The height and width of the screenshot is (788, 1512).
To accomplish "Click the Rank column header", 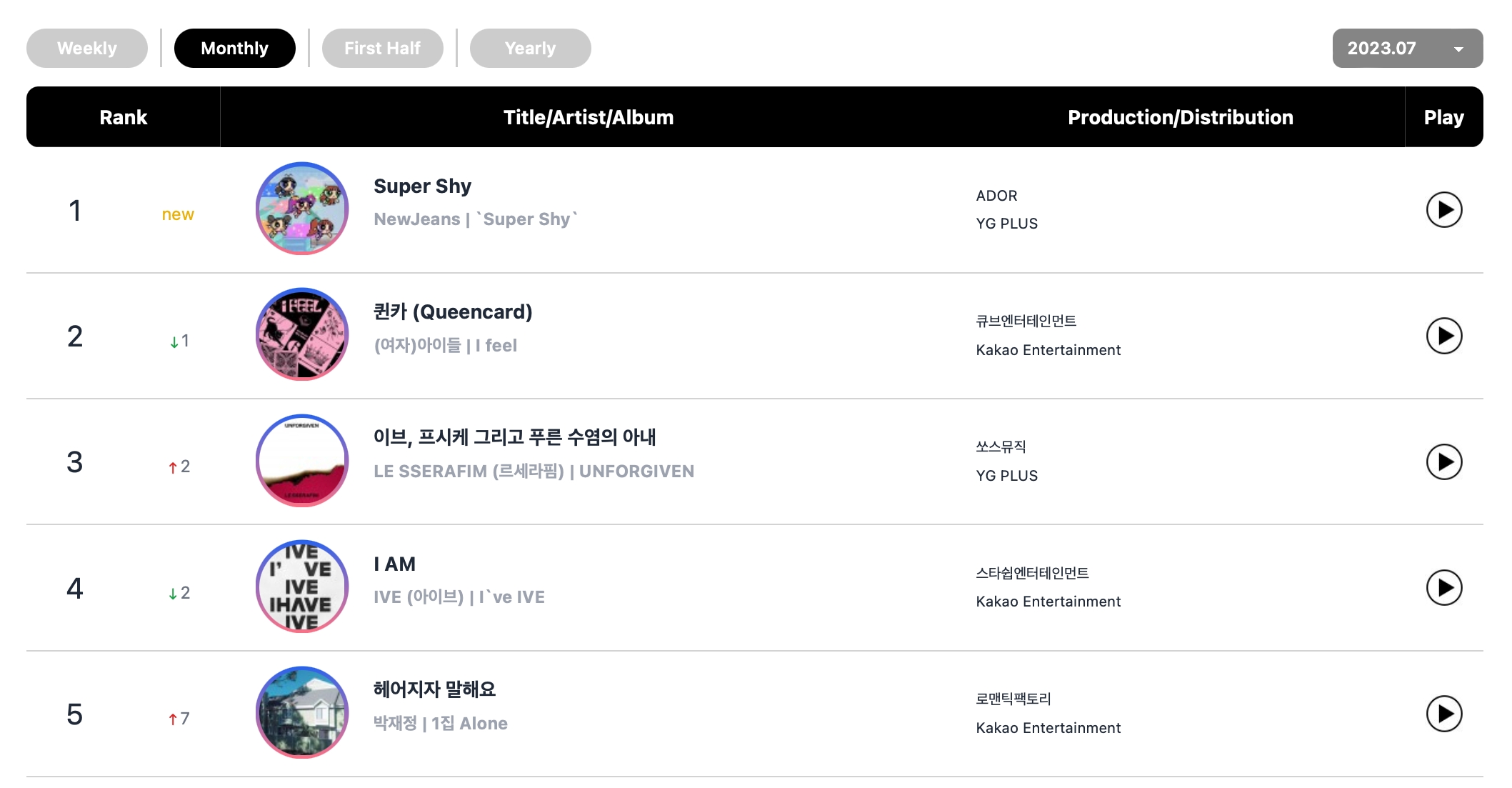I will tap(123, 117).
